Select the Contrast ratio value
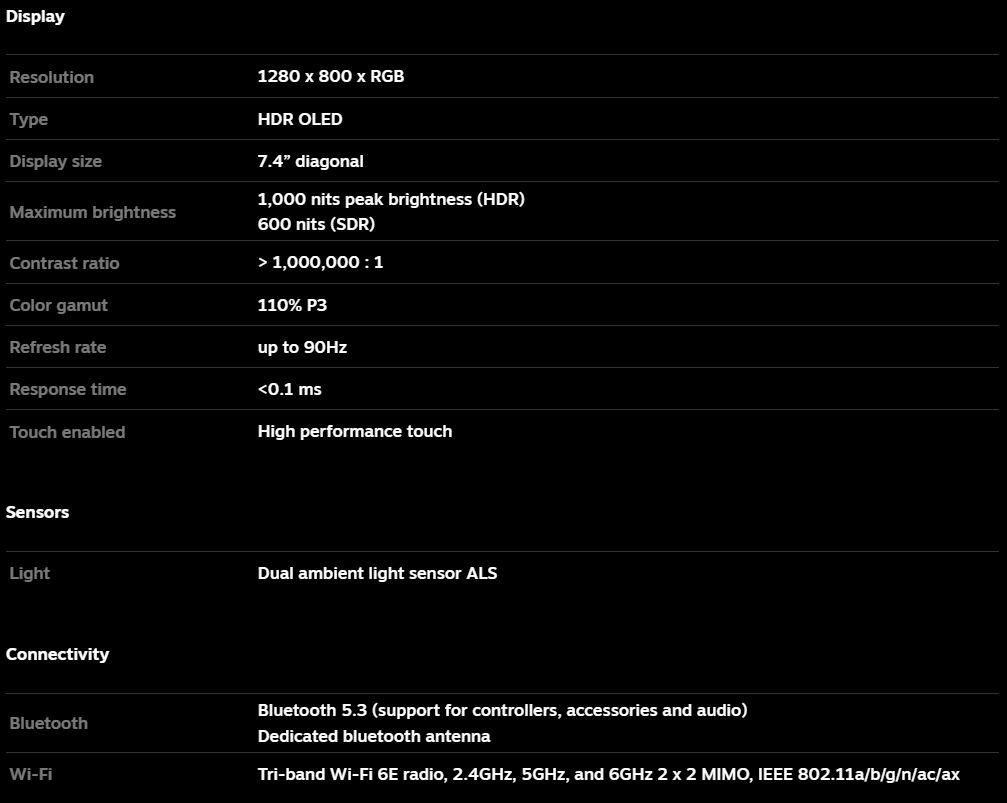This screenshot has width=1007, height=803. coord(320,262)
